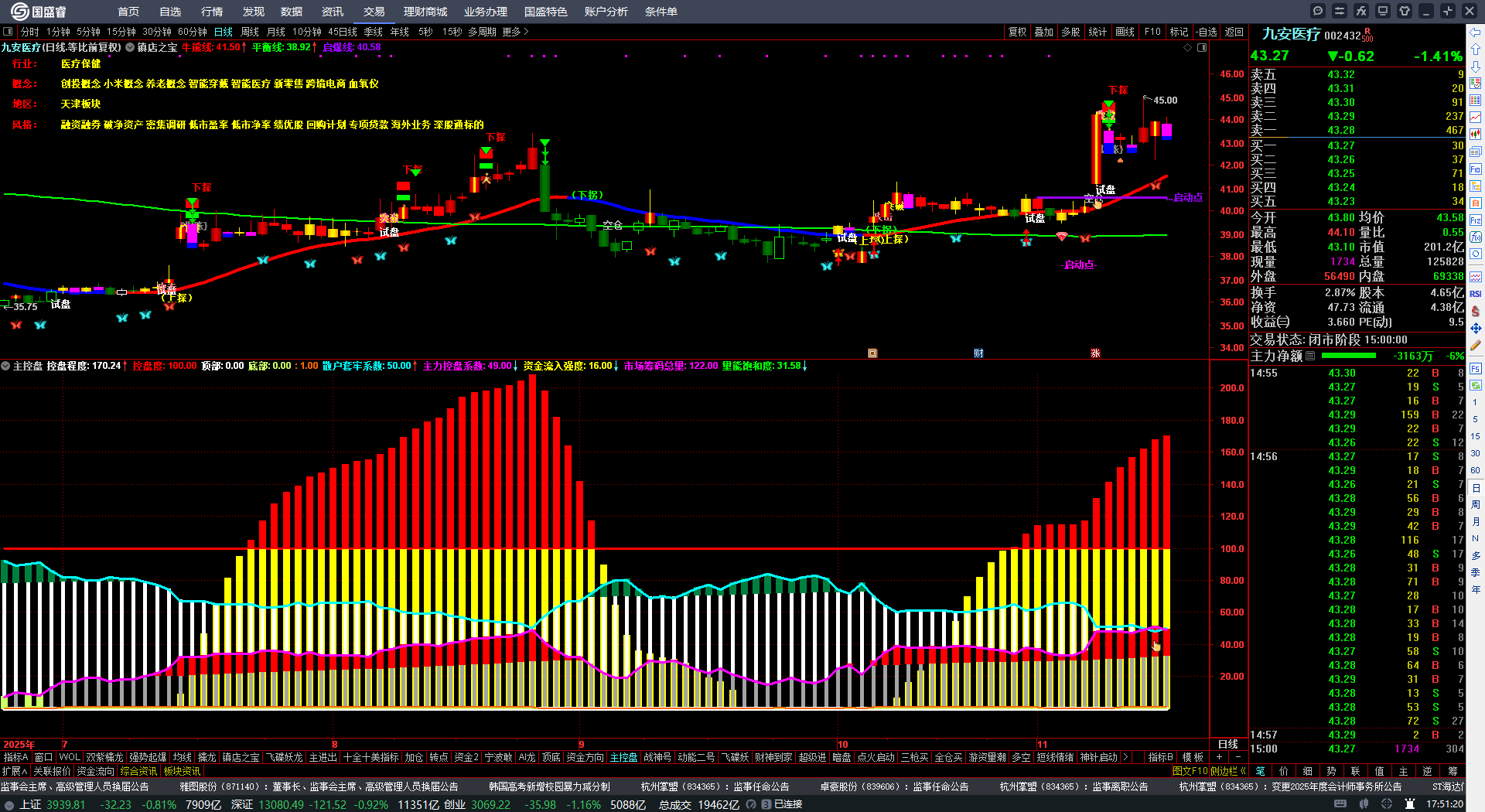The image size is (1485, 812).
Task: Click the back arrow in right sidebar
Action: click(x=1476, y=32)
